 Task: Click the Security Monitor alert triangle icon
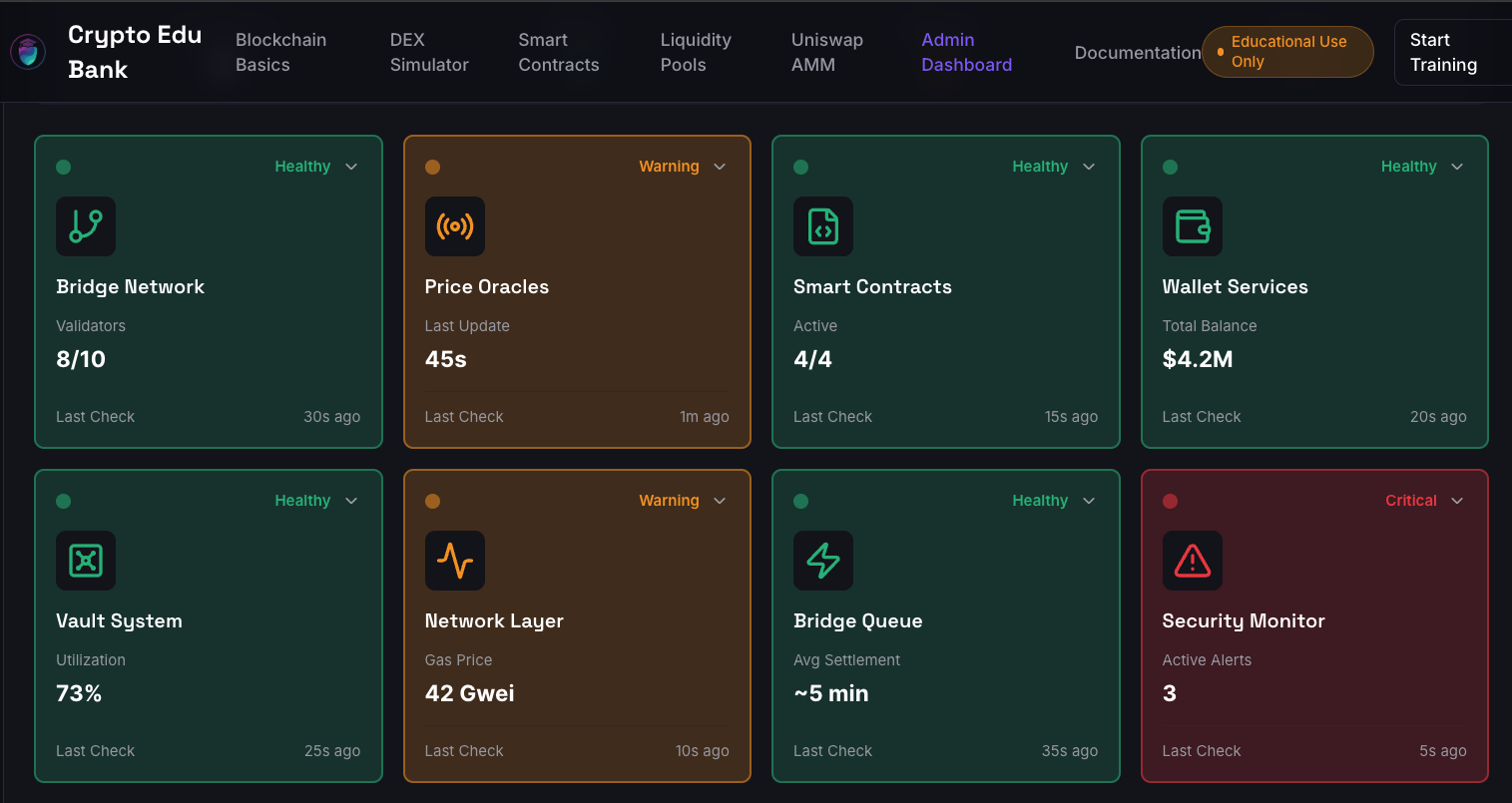coord(1193,561)
